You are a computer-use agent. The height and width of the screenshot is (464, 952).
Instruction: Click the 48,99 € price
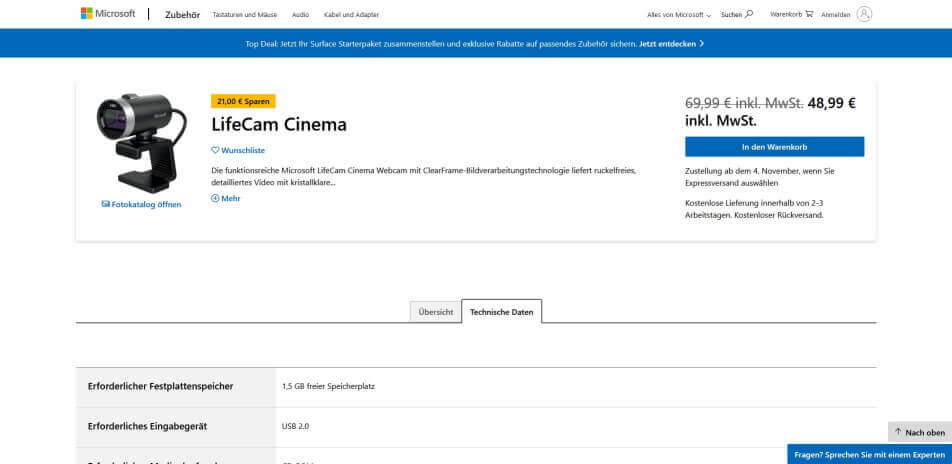(x=831, y=103)
